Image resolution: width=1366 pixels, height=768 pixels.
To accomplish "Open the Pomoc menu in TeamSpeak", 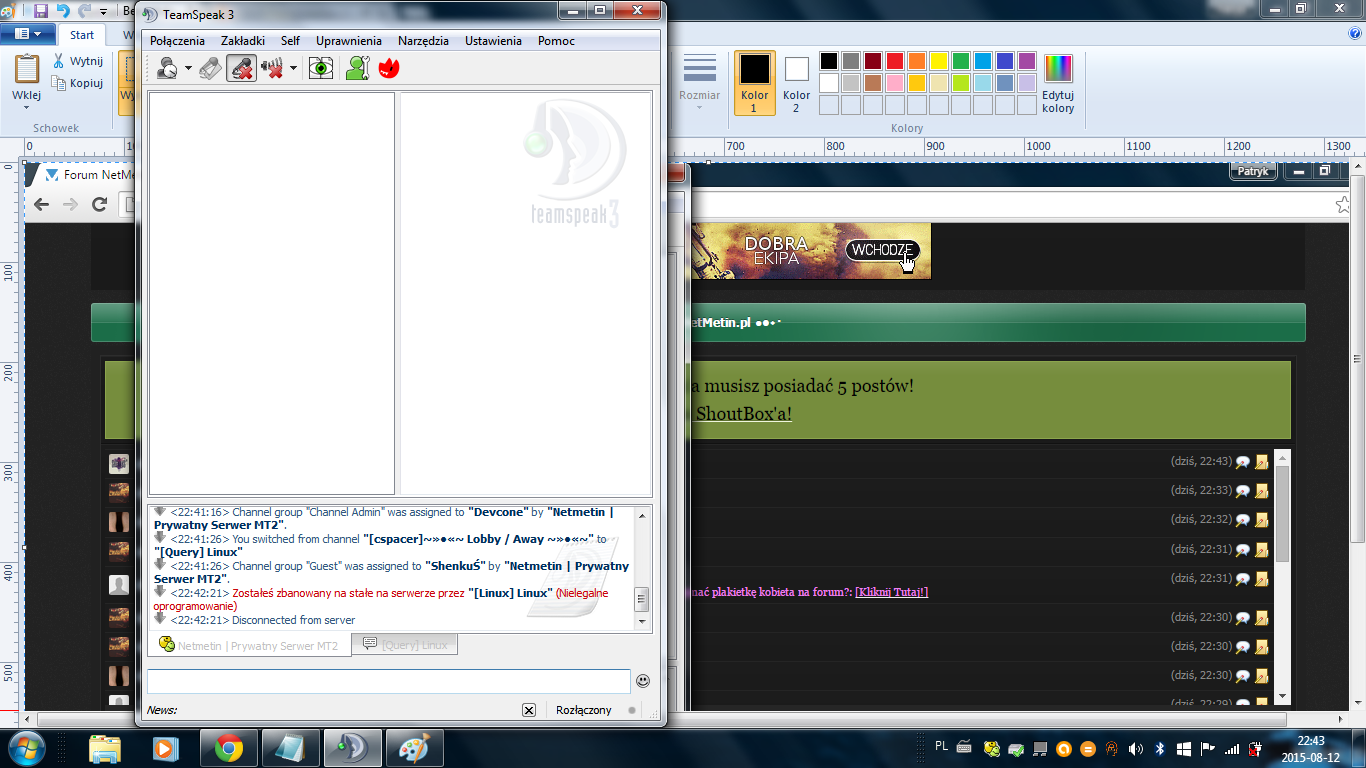I will pos(556,41).
